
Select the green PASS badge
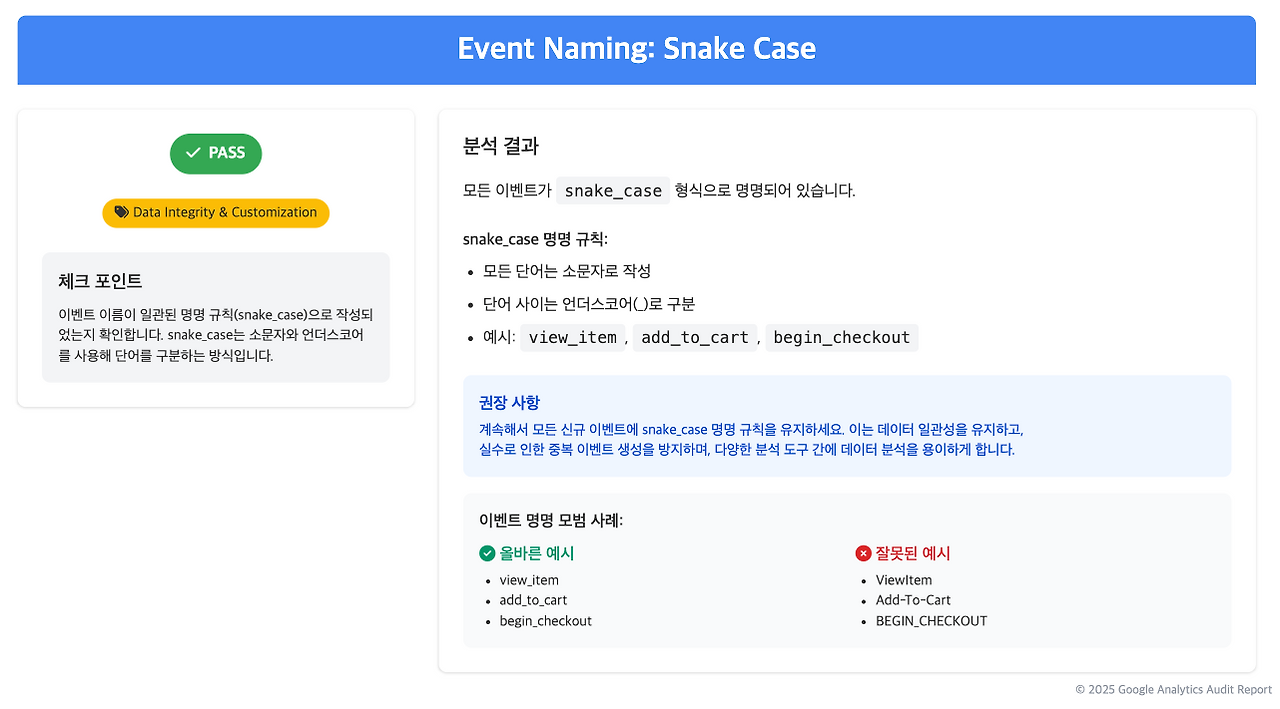[216, 153]
